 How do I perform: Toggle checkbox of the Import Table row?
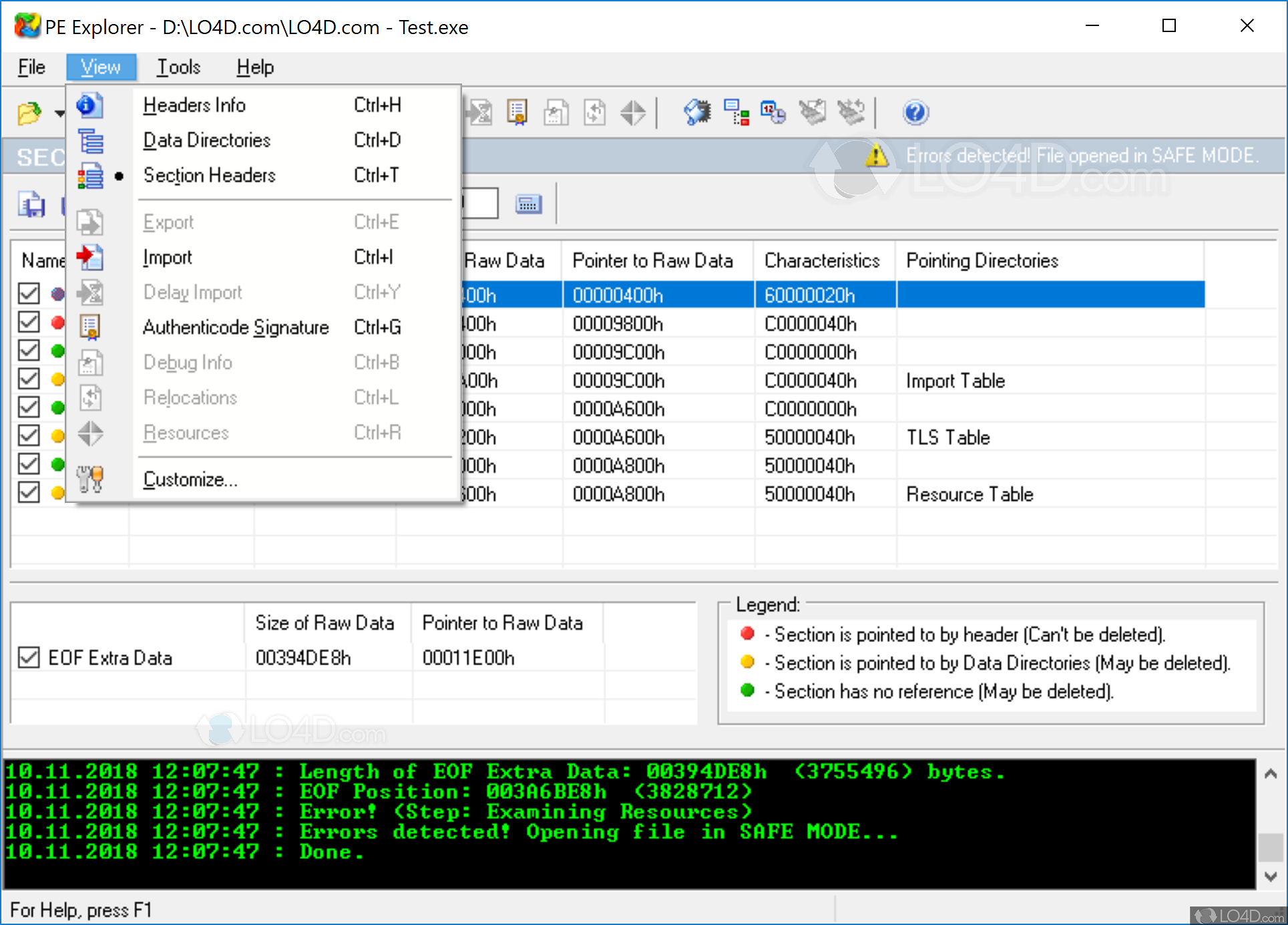29,379
